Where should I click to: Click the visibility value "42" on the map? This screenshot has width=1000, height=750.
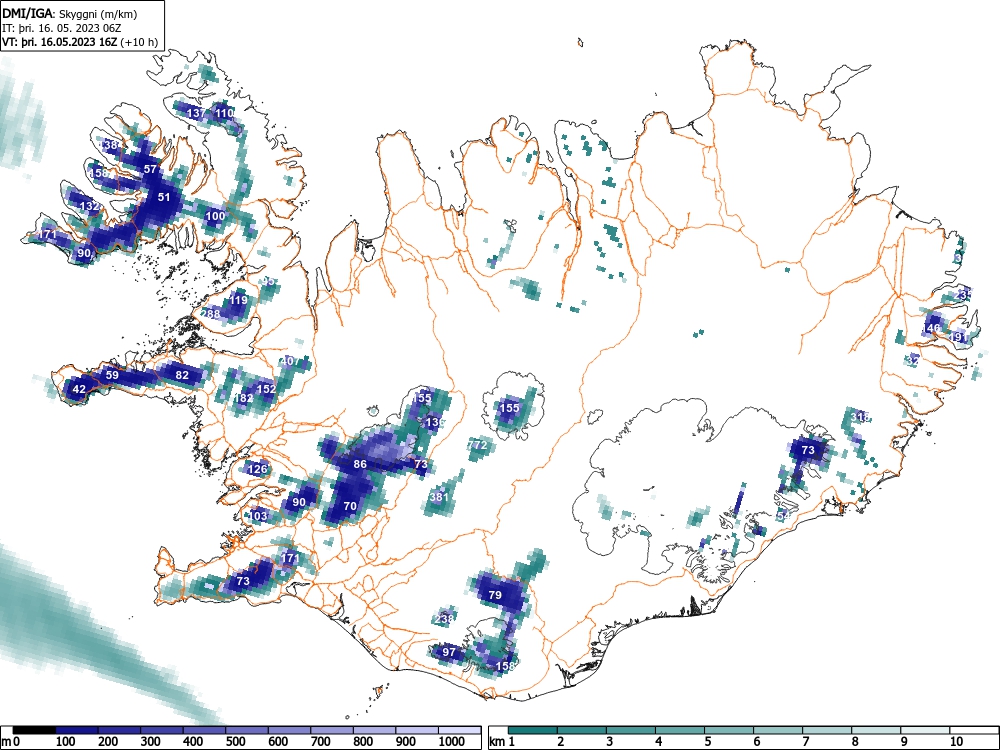[x=79, y=389]
